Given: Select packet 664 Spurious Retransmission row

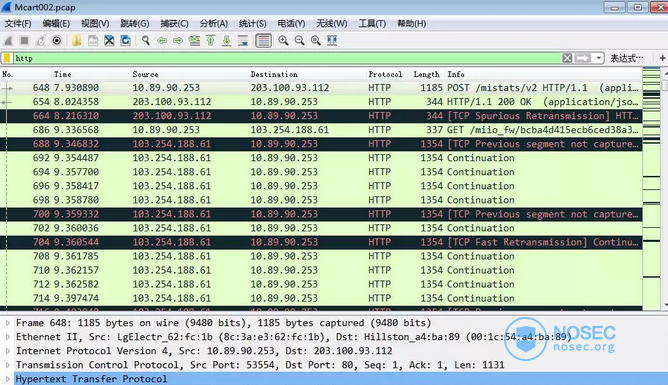Looking at the screenshot, I should (x=321, y=116).
